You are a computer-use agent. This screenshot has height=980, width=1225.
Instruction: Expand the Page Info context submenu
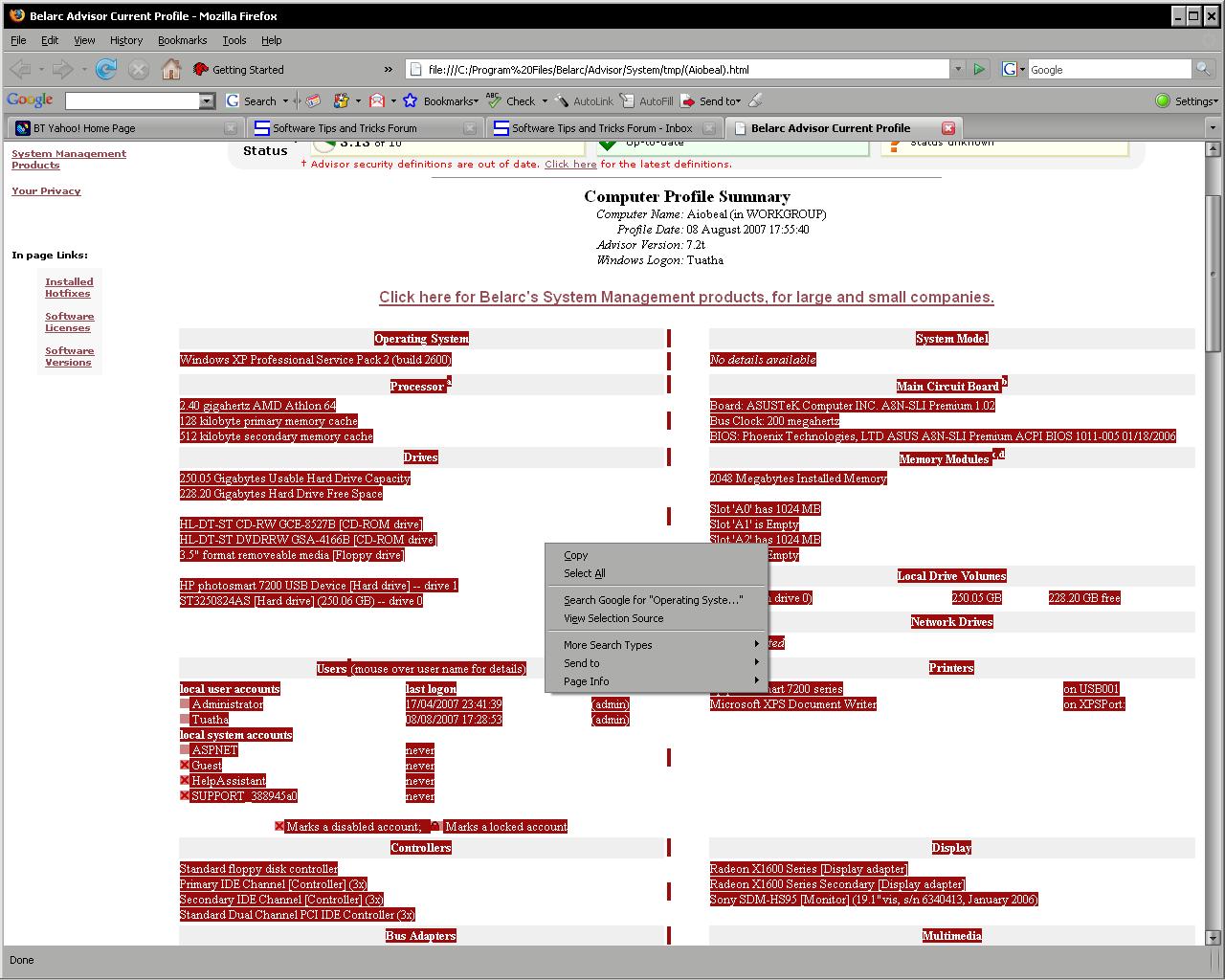coord(657,681)
